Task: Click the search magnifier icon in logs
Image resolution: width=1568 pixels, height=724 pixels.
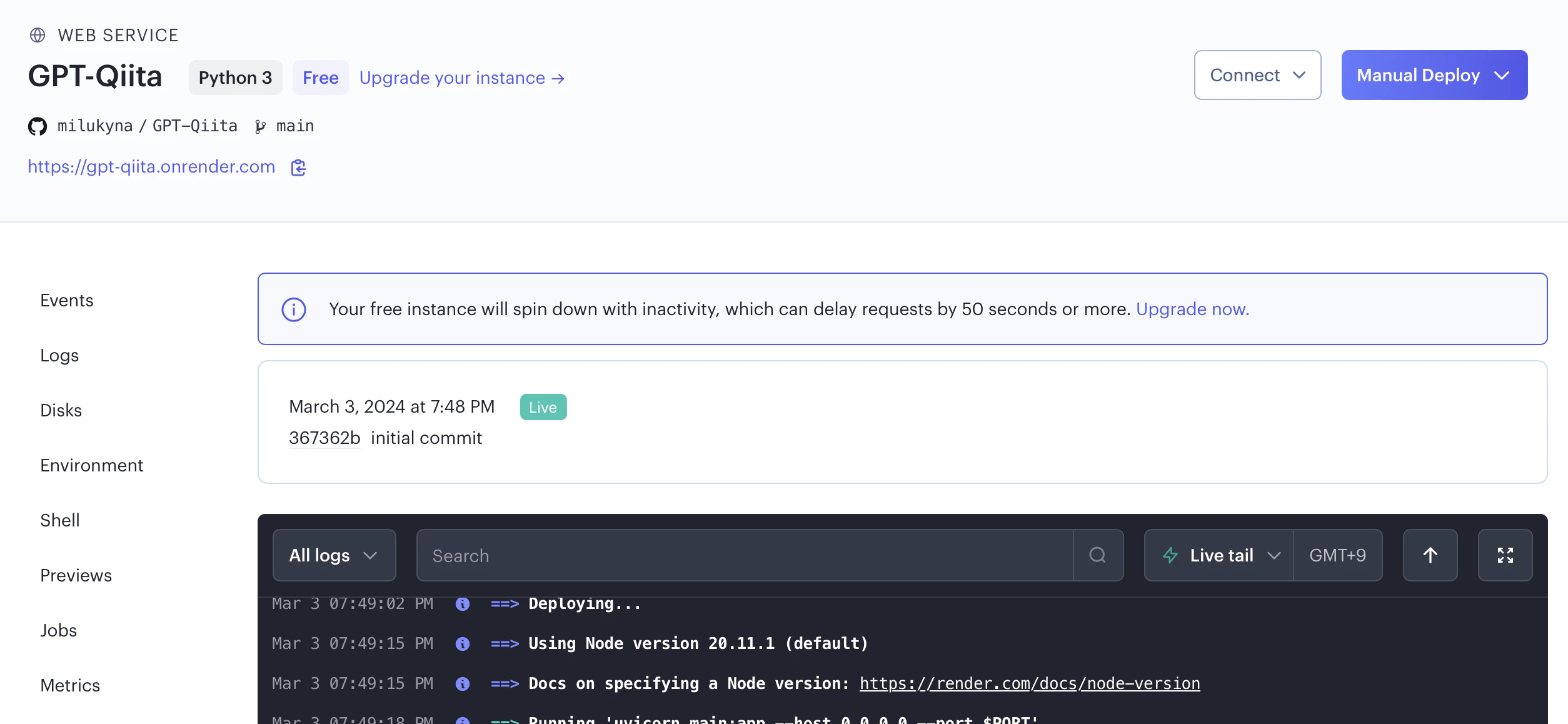Action: 1098,555
